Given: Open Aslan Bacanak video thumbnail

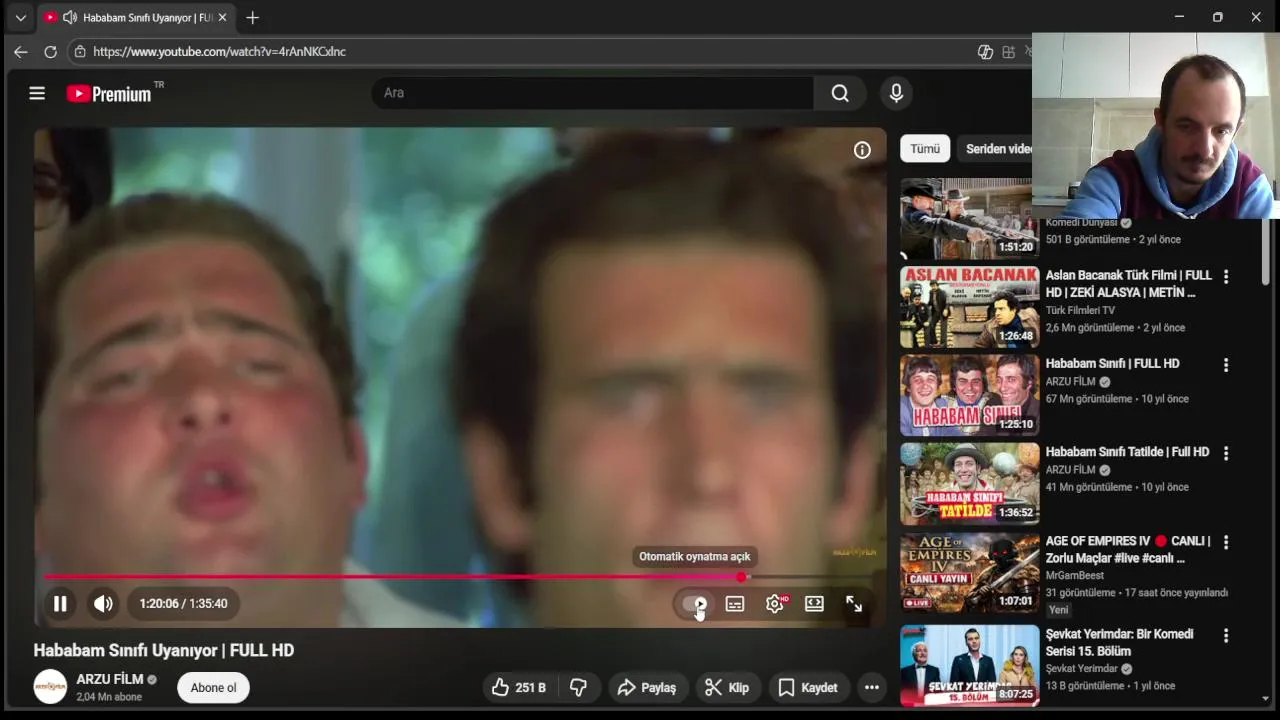Looking at the screenshot, I should 969,307.
